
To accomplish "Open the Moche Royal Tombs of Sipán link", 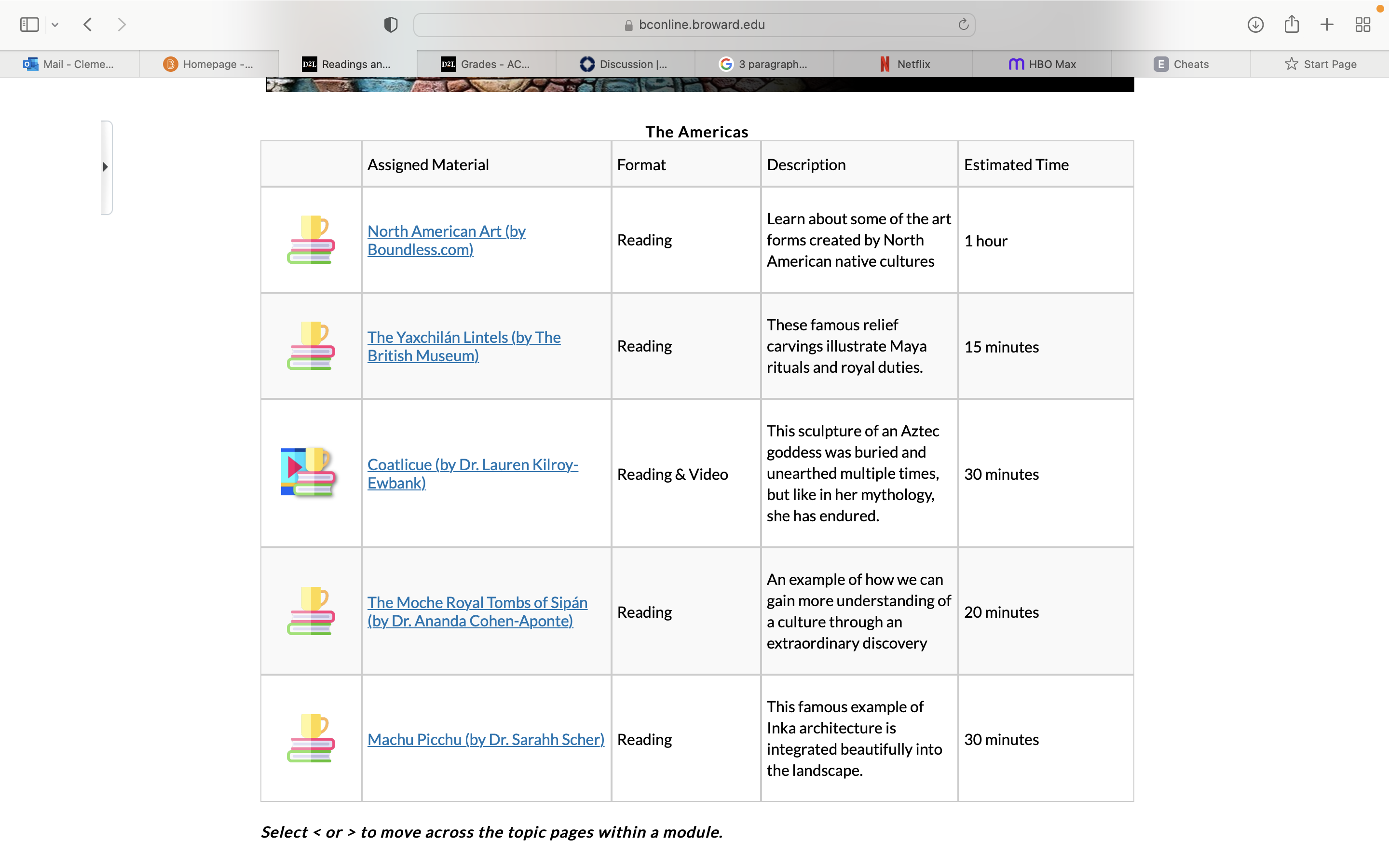I will click(477, 612).
